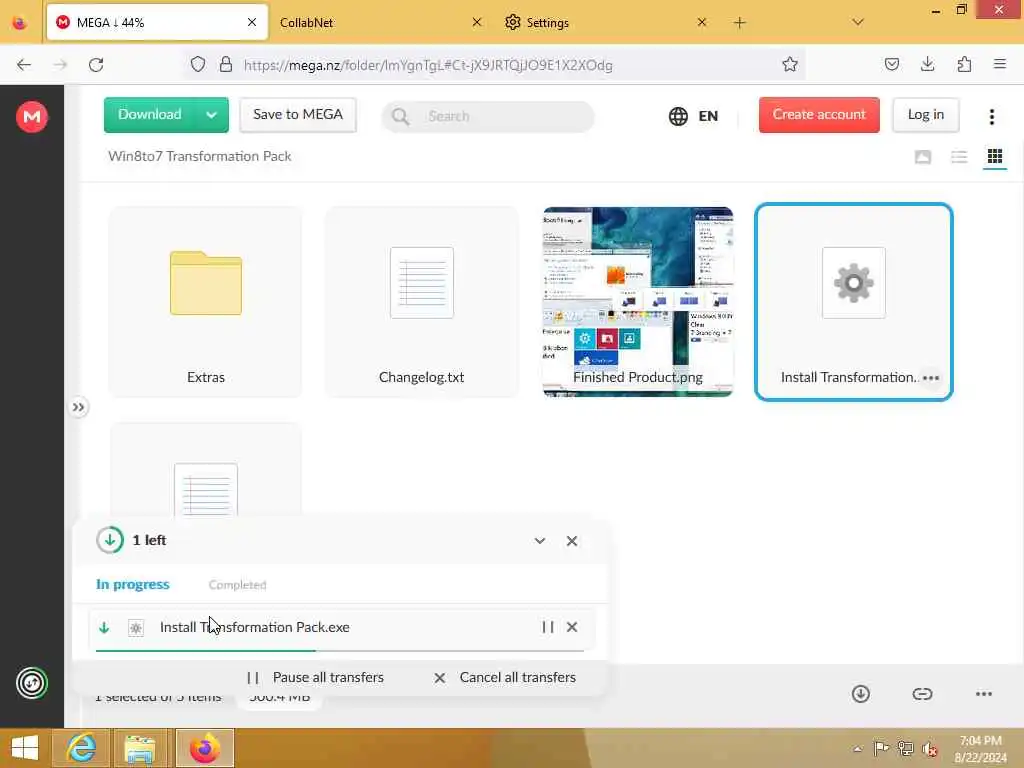
Task: Close the transfers panel
Action: pos(571,541)
